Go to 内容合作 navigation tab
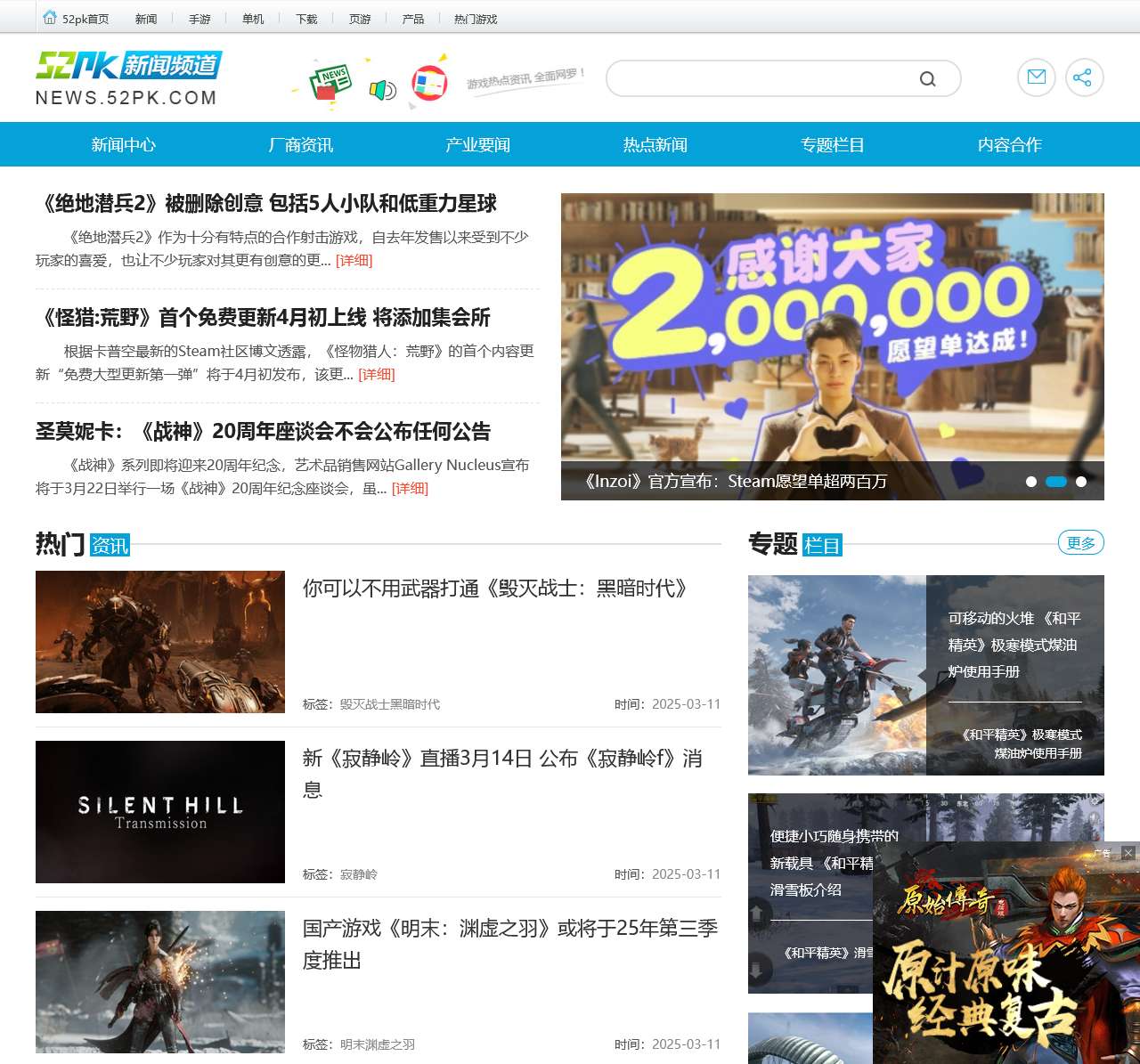This screenshot has height=1064, width=1140. click(x=1010, y=144)
